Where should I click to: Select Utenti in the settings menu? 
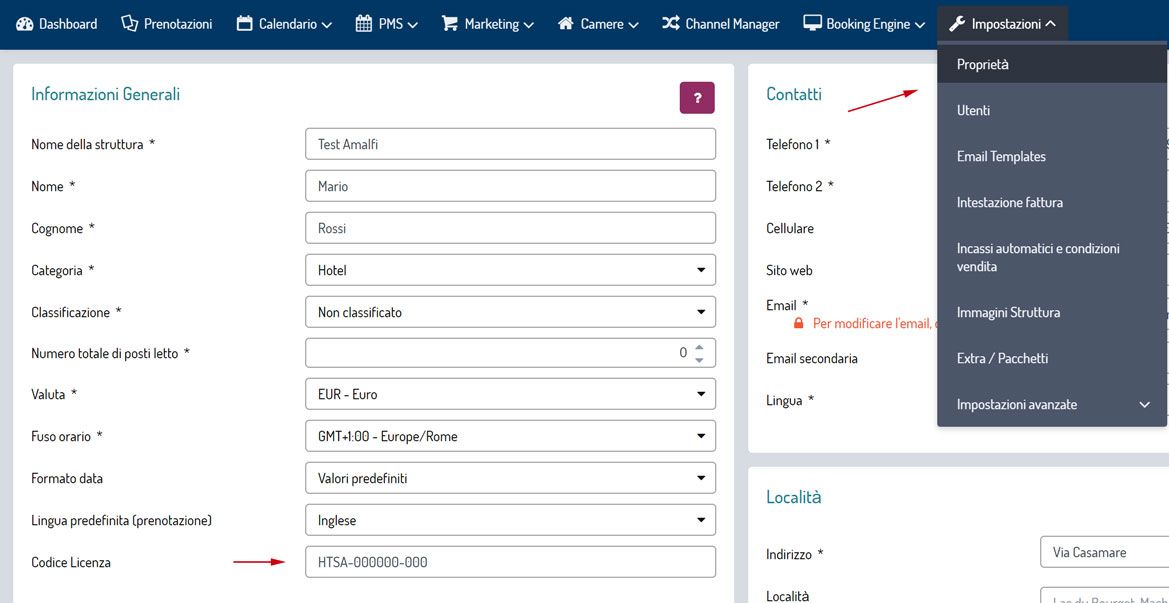coord(973,111)
